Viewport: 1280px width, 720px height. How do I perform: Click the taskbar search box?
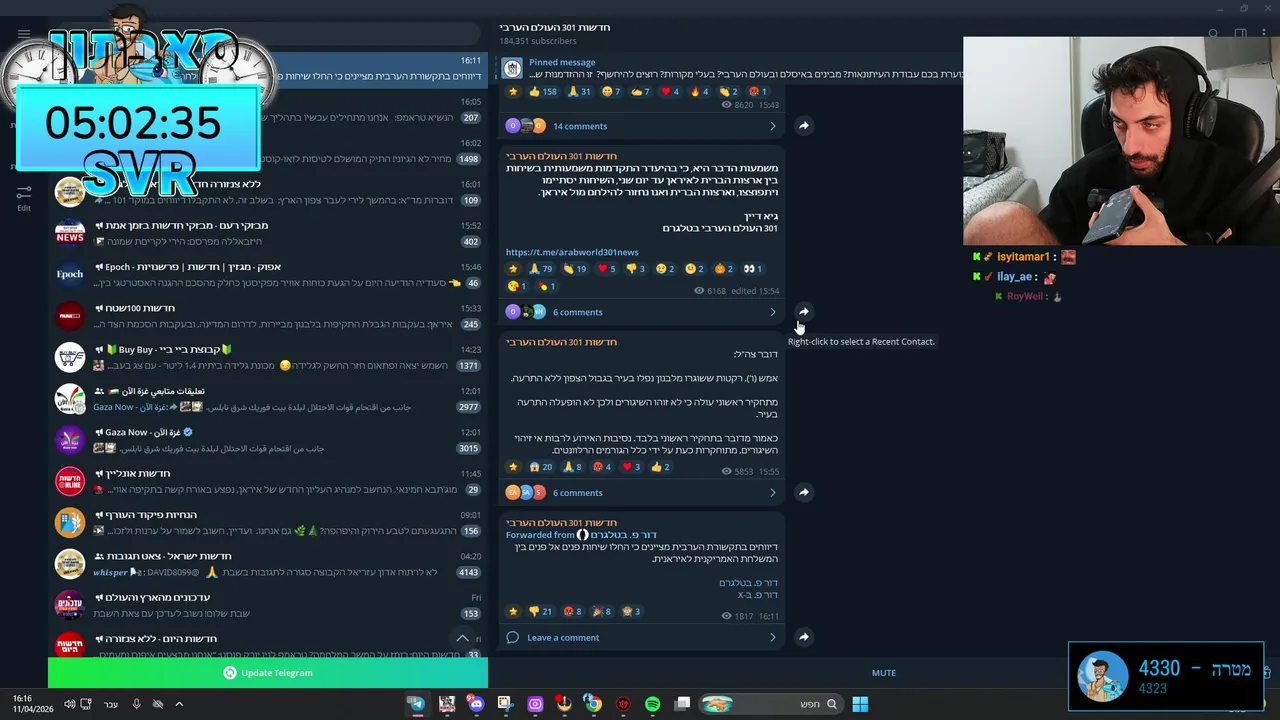click(x=772, y=704)
